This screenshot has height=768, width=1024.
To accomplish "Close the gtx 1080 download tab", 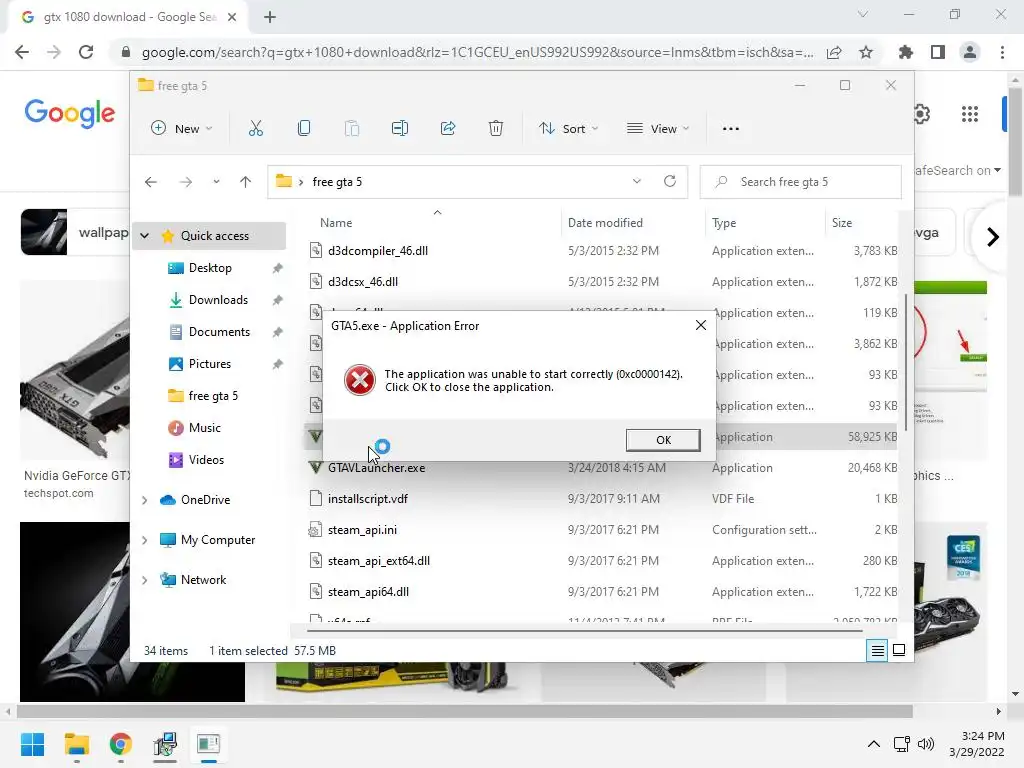I will coord(232,17).
